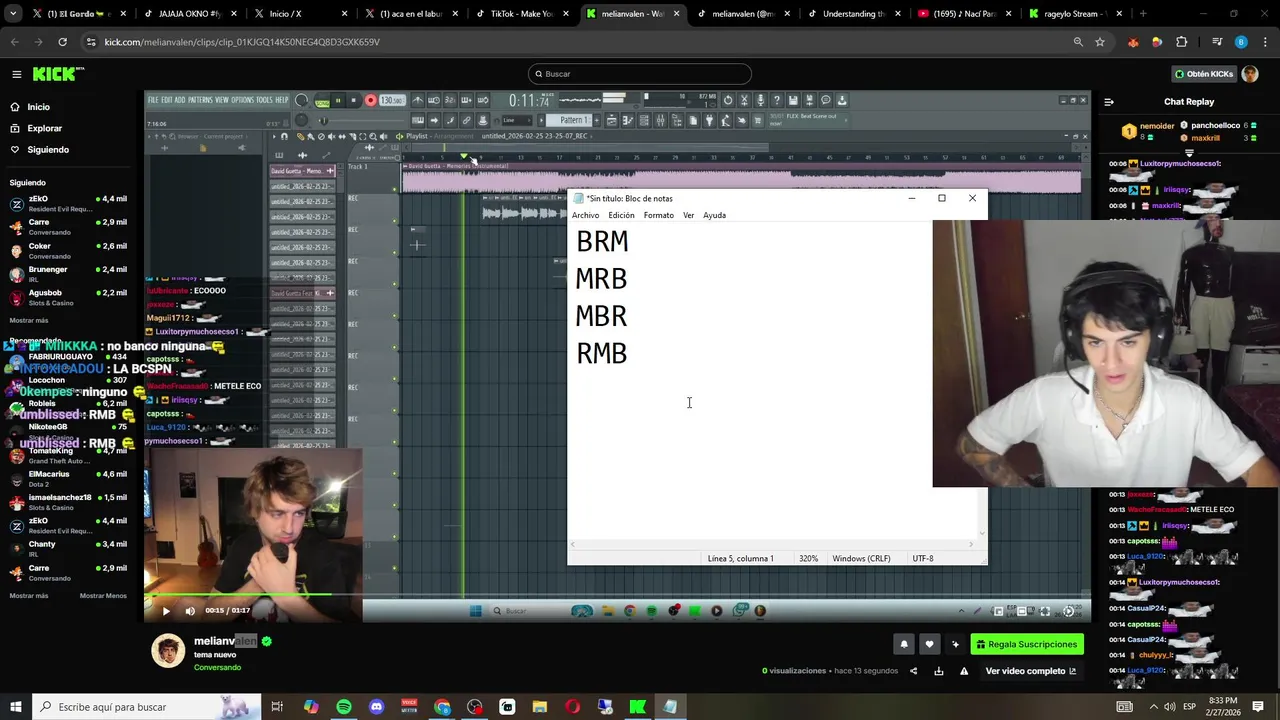1280x720 pixels.
Task: Open the Chrome extensions puzzle icon
Action: point(1182,42)
